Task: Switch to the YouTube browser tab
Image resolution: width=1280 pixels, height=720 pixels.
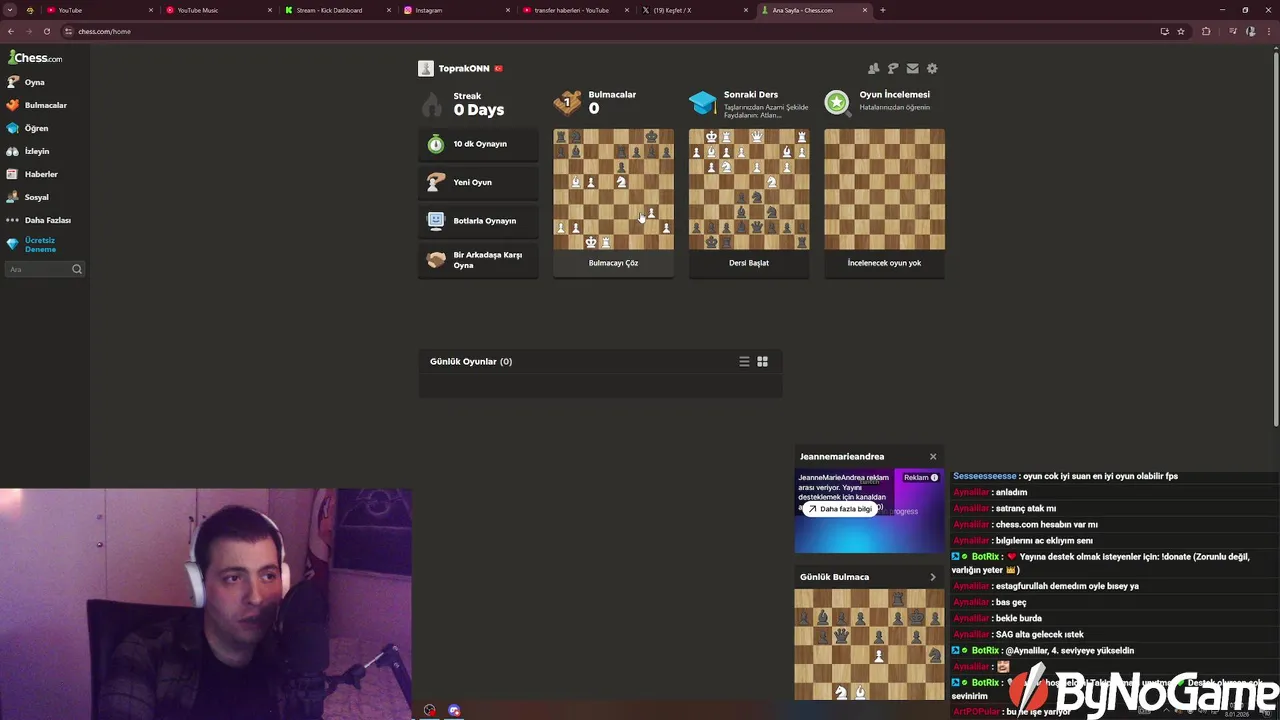Action: 100,10
